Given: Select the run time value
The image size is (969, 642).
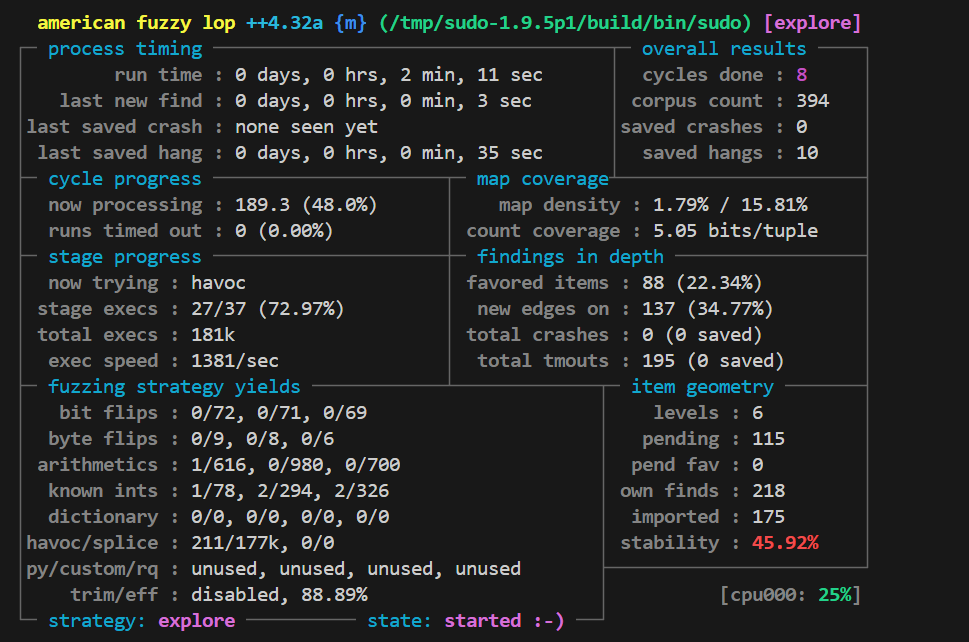Looking at the screenshot, I should pyautogui.click(x=389, y=75).
